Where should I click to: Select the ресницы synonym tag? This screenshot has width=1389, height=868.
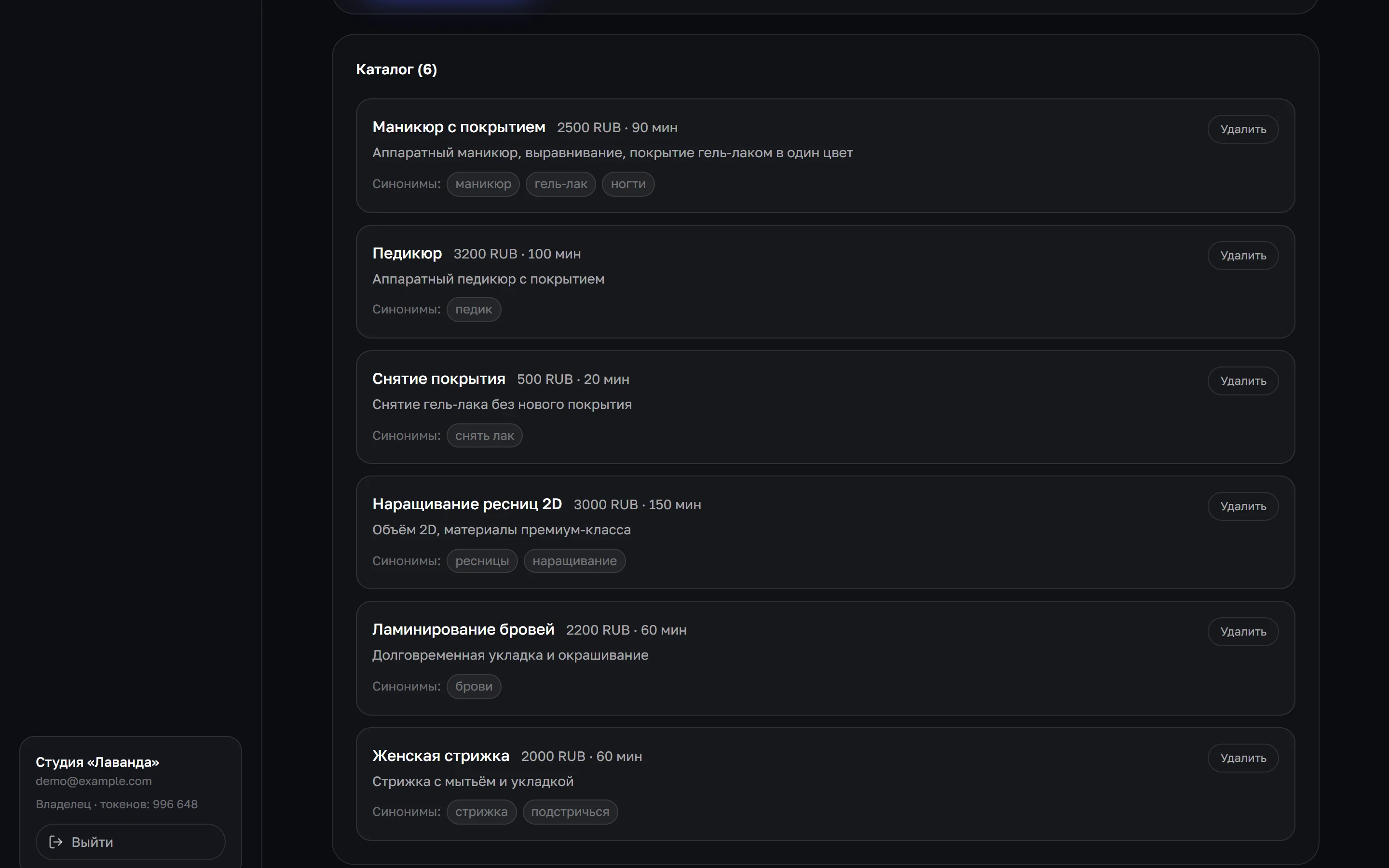click(x=481, y=561)
